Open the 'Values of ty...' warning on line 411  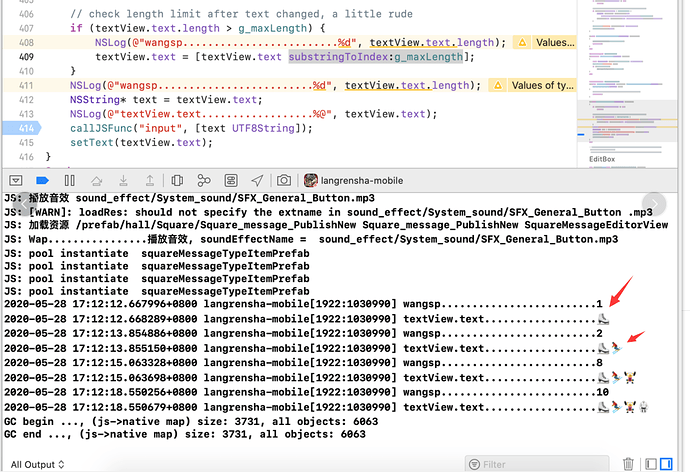pos(543,85)
